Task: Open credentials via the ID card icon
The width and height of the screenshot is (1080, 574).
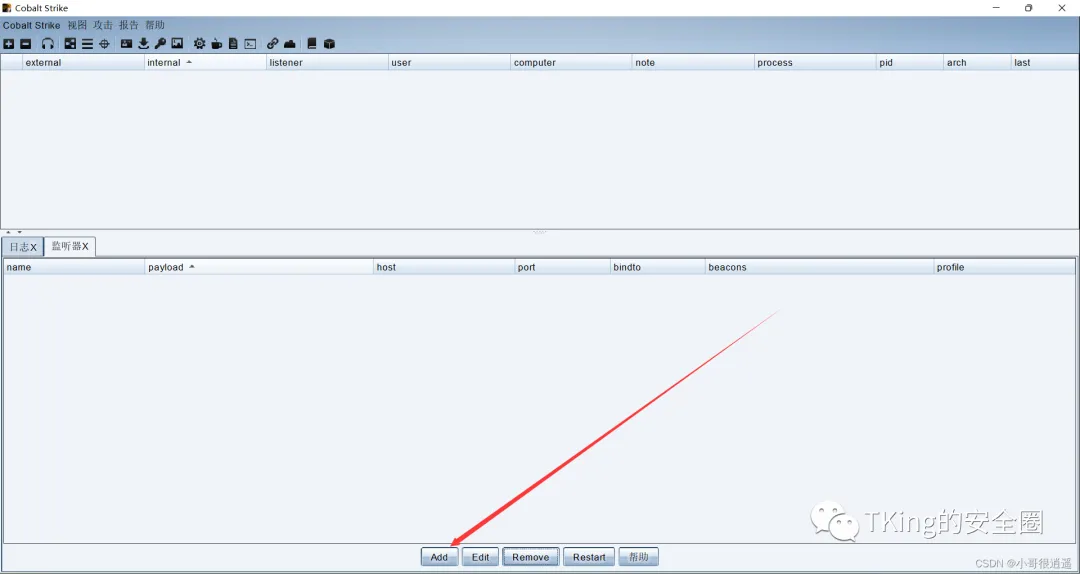Action: [x=127, y=43]
